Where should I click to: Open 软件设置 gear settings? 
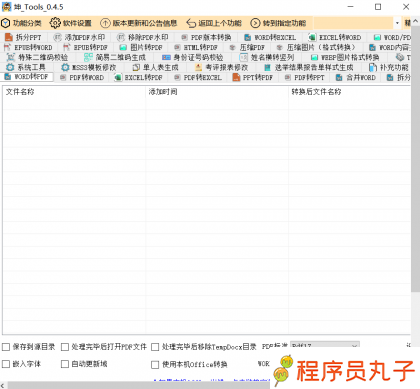pyautogui.click(x=71, y=23)
